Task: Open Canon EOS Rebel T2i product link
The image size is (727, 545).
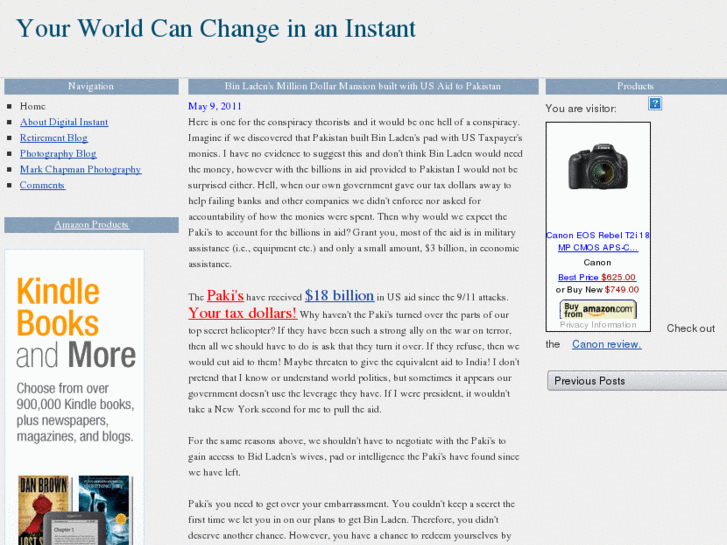Action: tap(598, 241)
